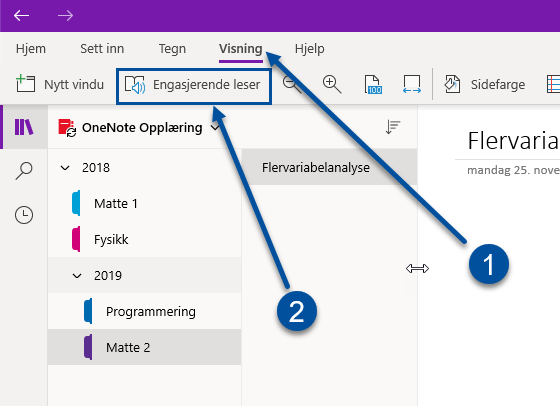Screen dimensions: 560x406
Task: Open the notebooks navigation icon
Action: pos(24,127)
